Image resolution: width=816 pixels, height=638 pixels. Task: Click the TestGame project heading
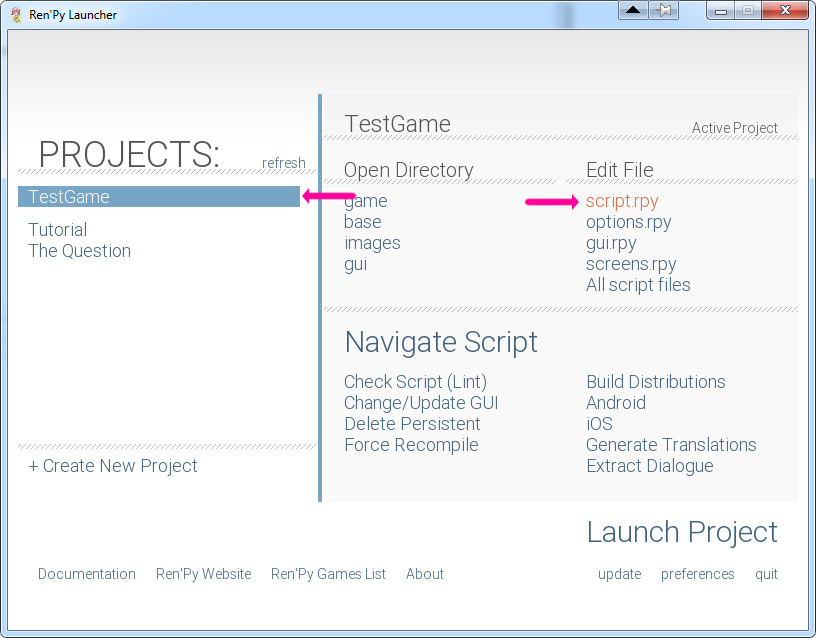click(x=398, y=124)
